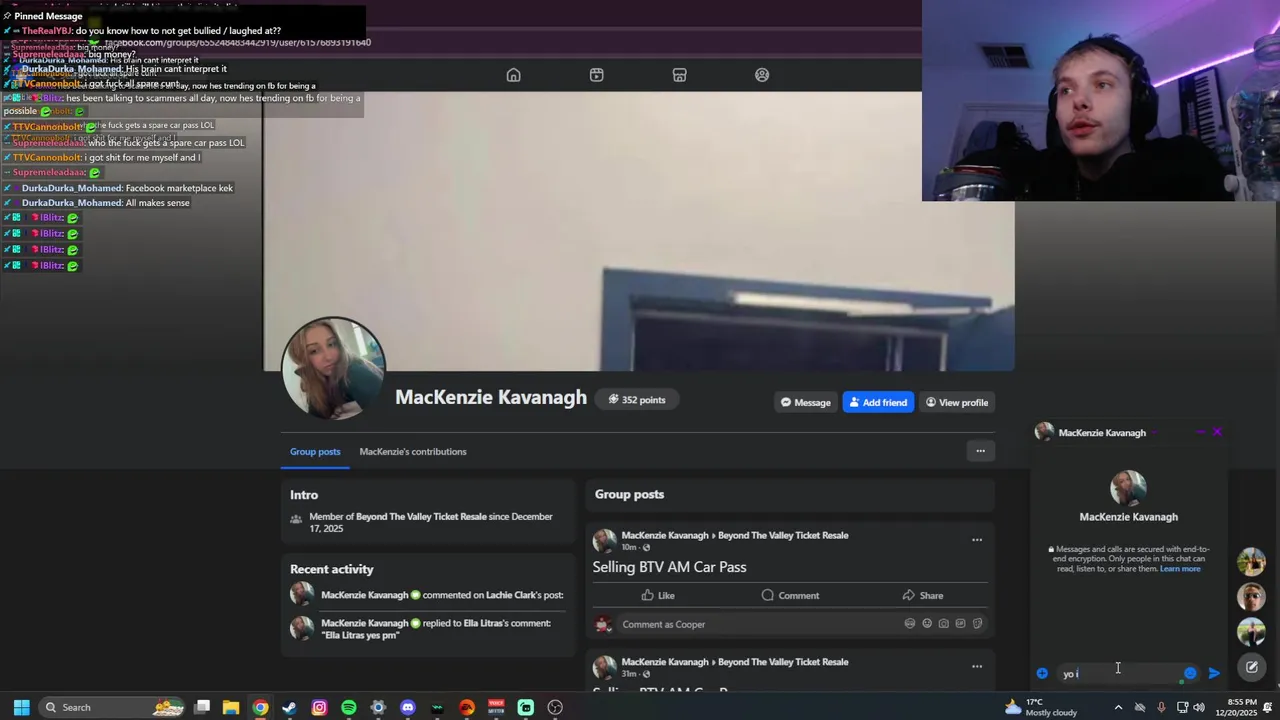Image resolution: width=1280 pixels, height=720 pixels.
Task: Open Instagram from the taskbar
Action: pyautogui.click(x=319, y=707)
